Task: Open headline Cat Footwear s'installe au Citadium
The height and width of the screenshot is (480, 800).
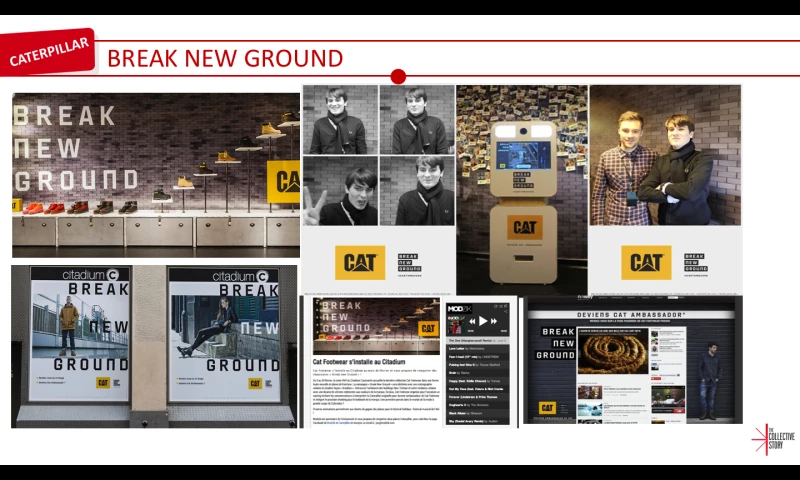Action: coord(359,362)
